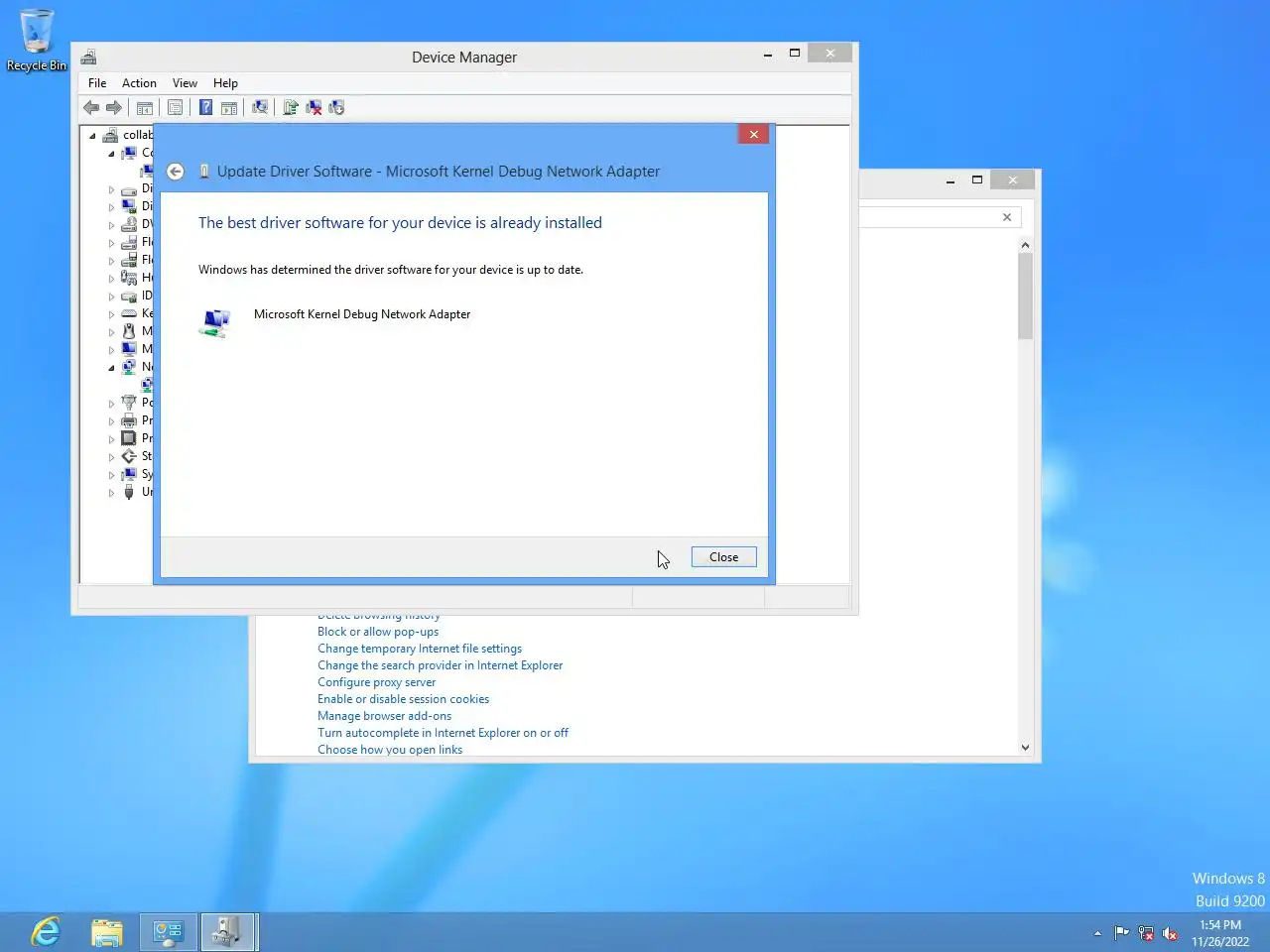Click the back arrow in Update Driver dialog

point(176,172)
